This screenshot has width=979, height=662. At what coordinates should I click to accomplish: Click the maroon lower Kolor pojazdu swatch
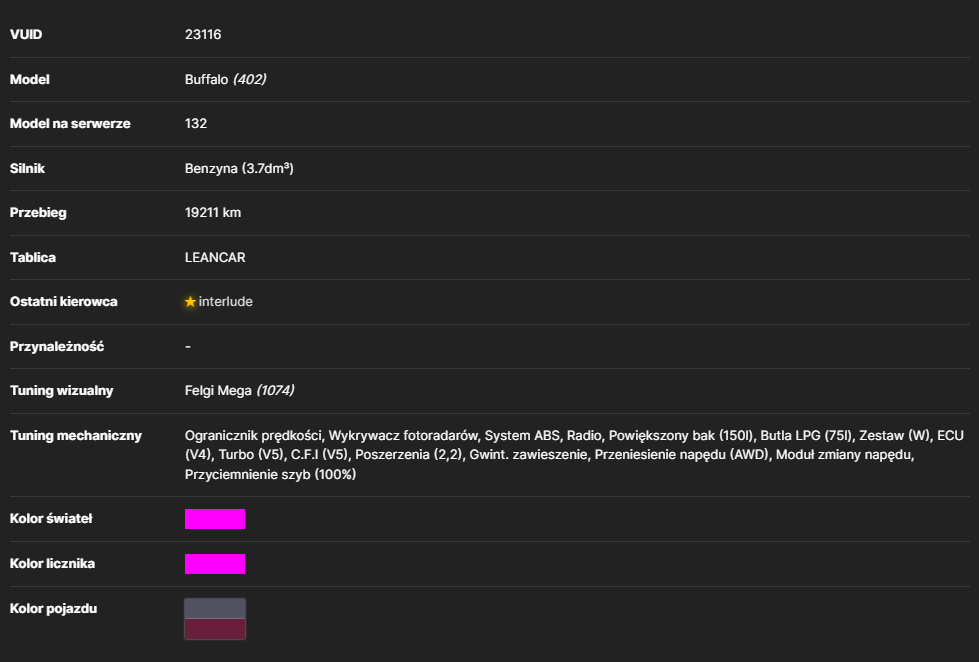coord(215,629)
